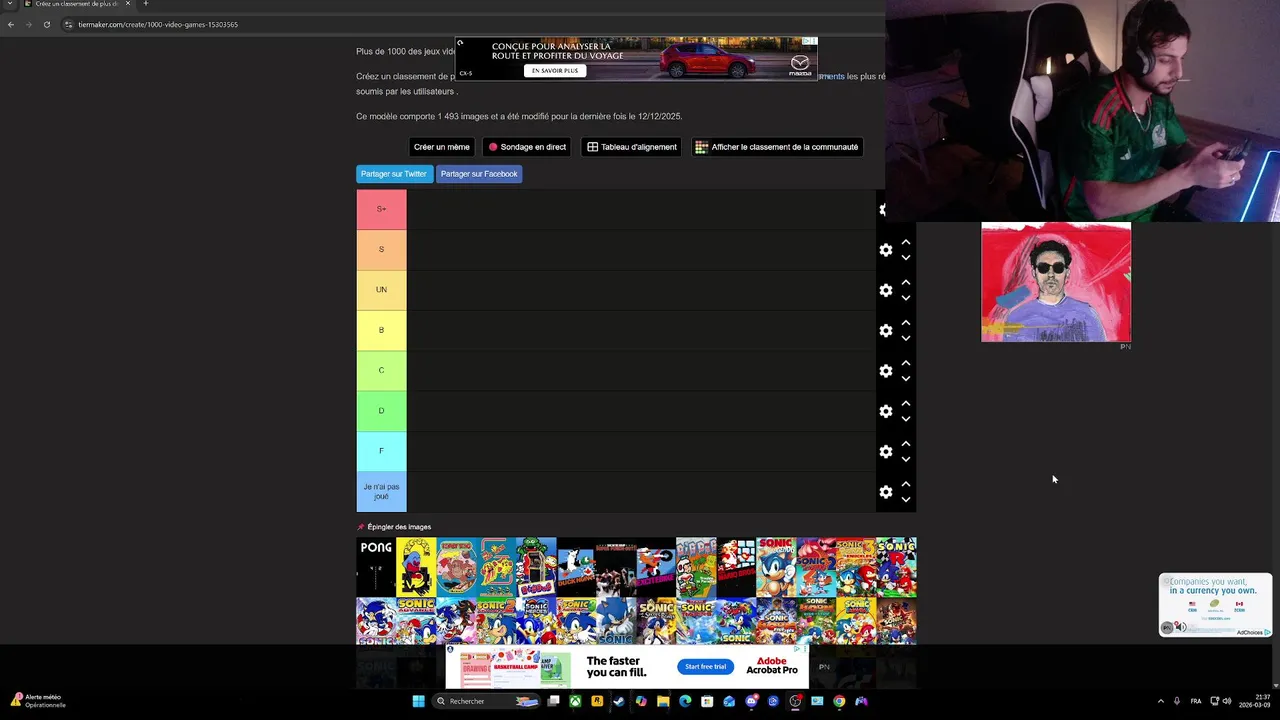Select the Excitebike game thumbnail
This screenshot has height=720, width=1280.
[656, 567]
